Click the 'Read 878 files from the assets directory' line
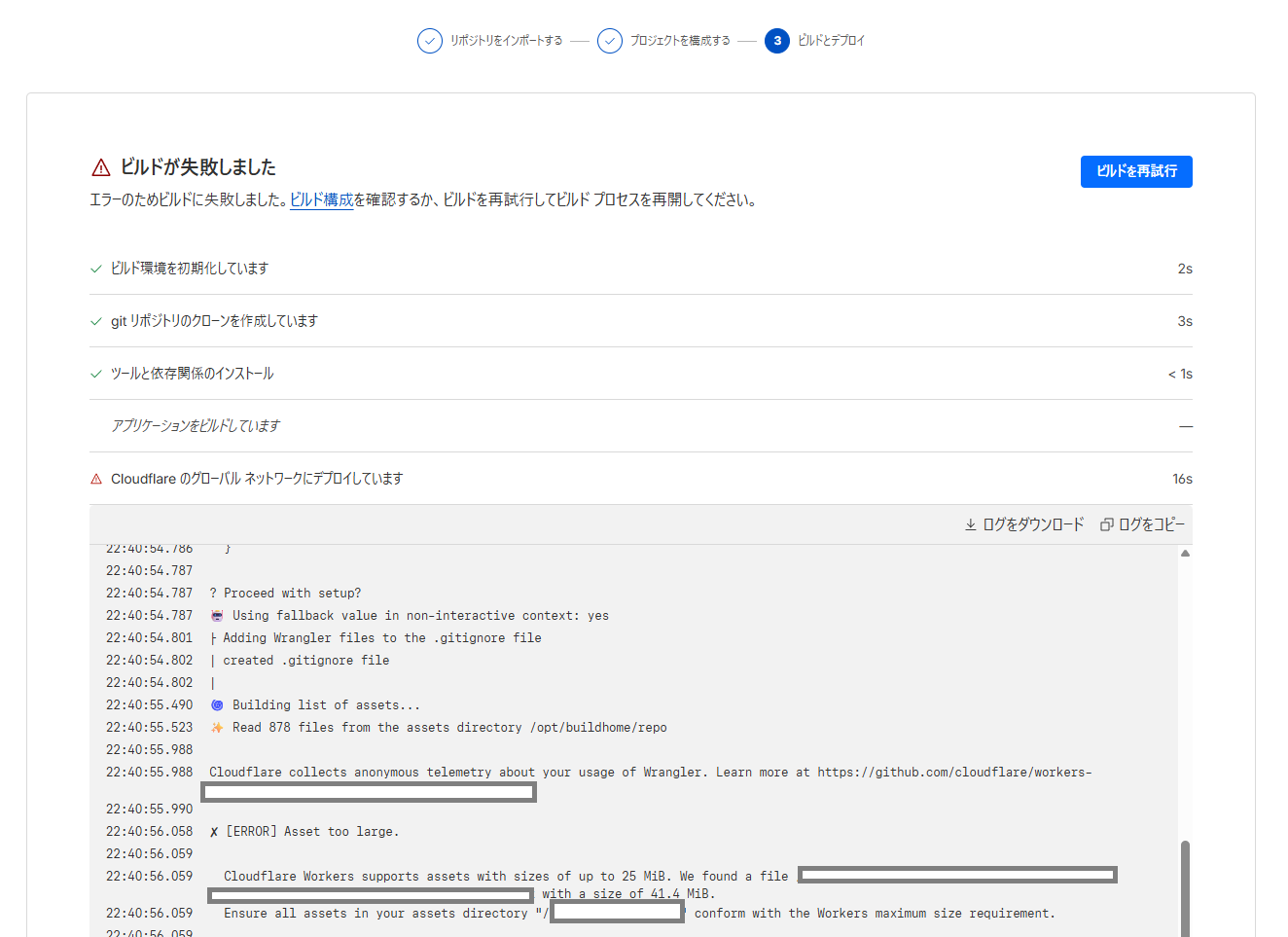The height and width of the screenshot is (937, 1288). 439,728
